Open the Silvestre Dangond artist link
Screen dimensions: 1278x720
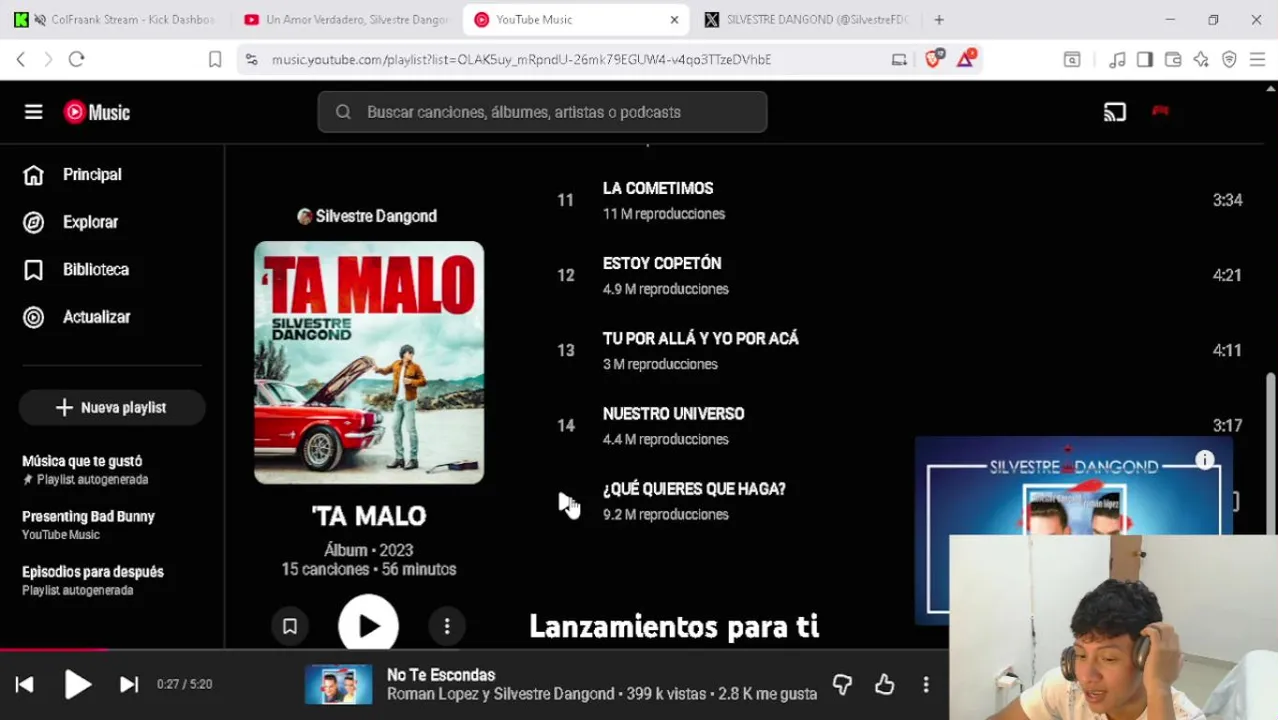(367, 216)
